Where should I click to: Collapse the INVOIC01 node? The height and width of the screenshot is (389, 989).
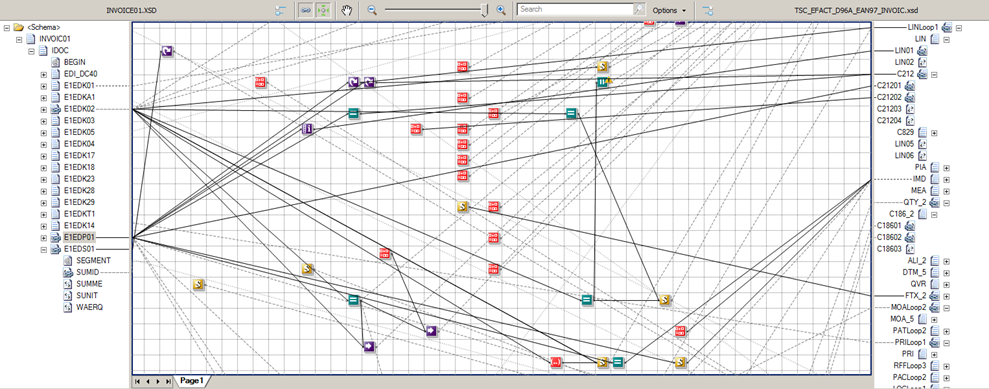point(19,39)
